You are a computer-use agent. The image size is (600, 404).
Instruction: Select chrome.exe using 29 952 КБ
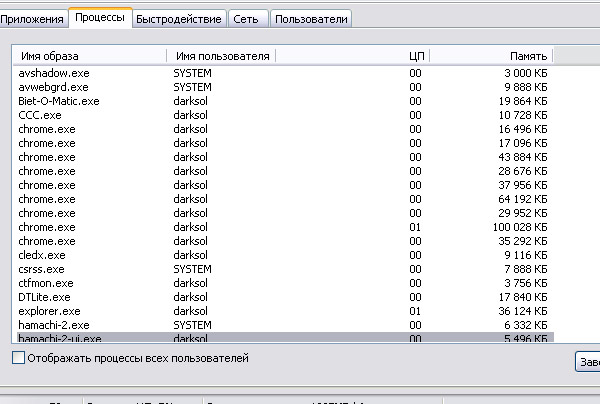pyautogui.click(x=284, y=213)
